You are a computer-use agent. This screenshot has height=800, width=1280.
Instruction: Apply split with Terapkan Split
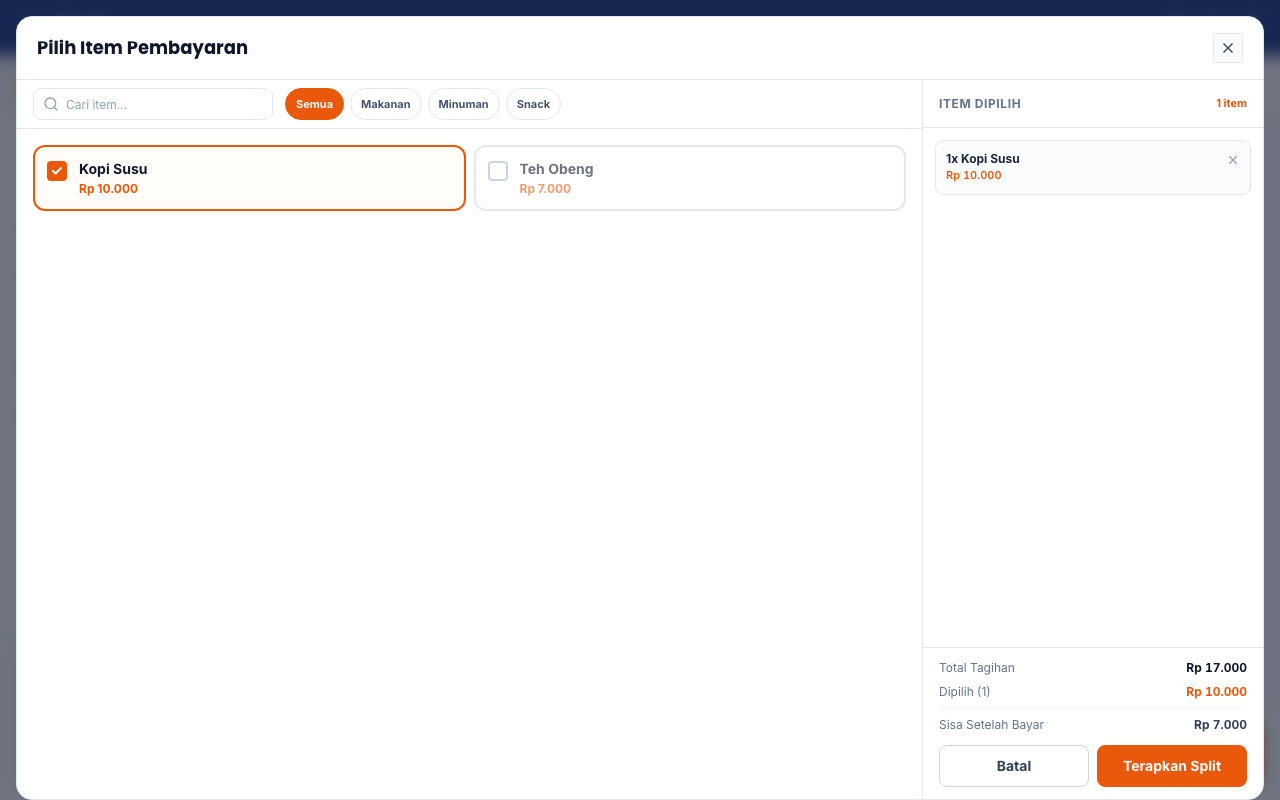click(x=1172, y=766)
